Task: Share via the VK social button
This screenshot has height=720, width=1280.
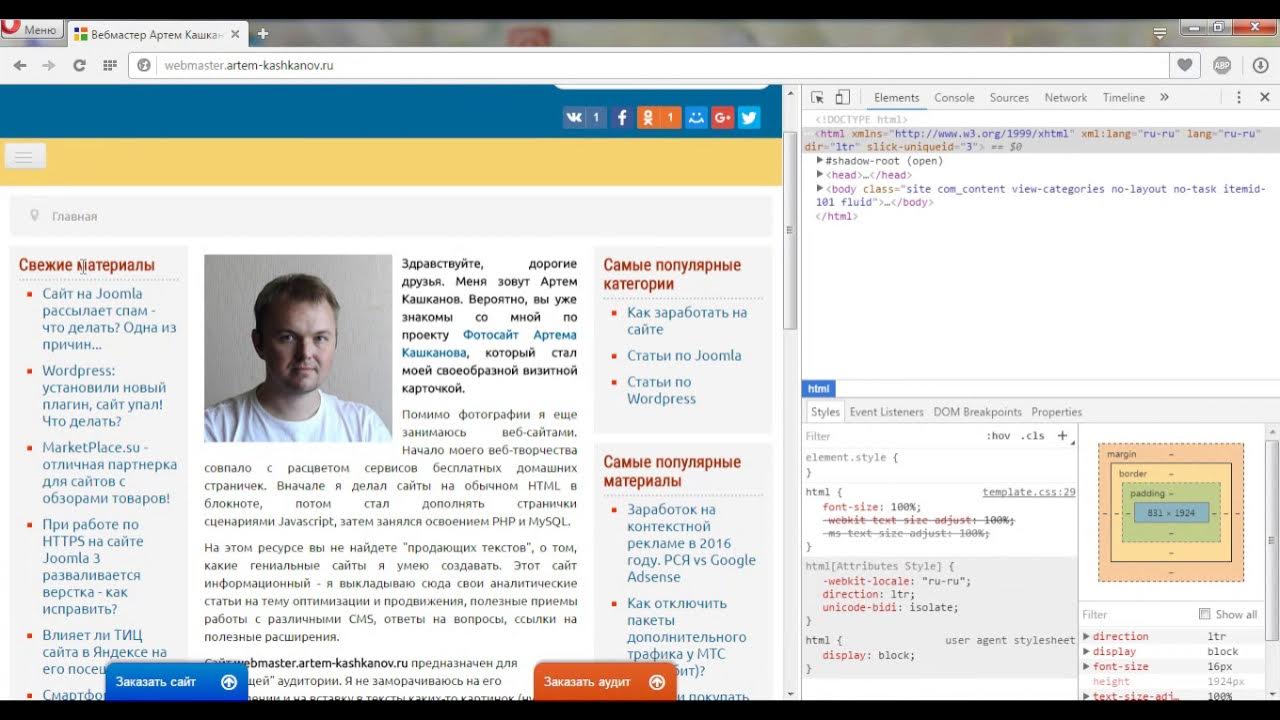Action: [584, 117]
